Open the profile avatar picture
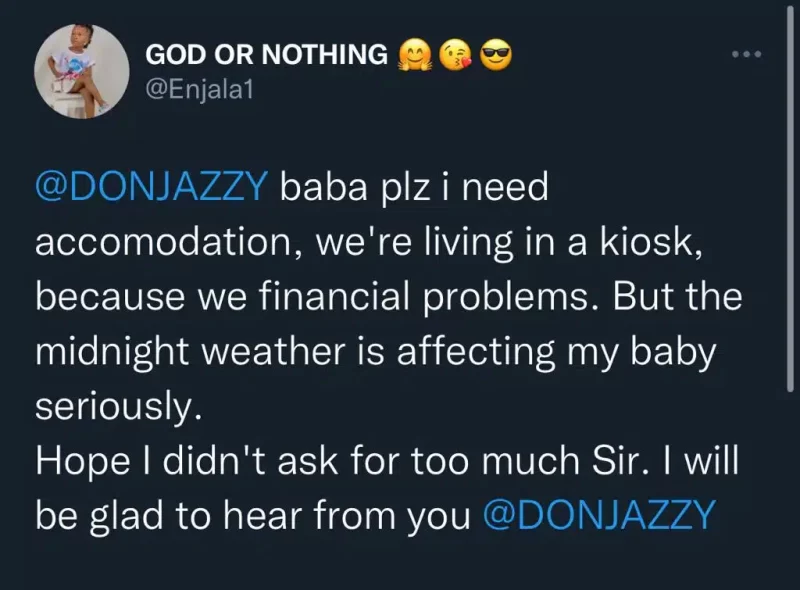Viewport: 800px width, 590px height. (78, 73)
